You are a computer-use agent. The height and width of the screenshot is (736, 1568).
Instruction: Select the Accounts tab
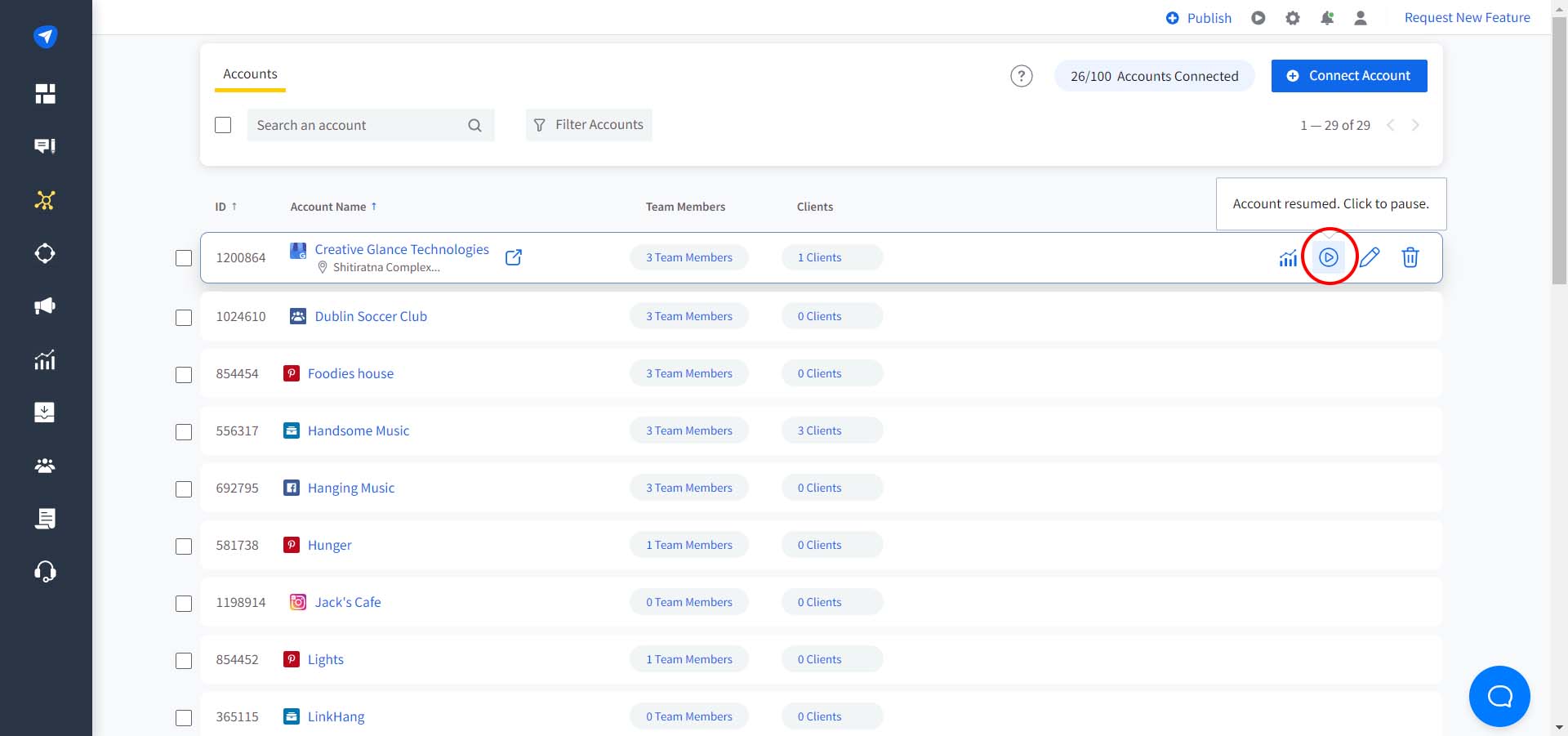click(250, 74)
